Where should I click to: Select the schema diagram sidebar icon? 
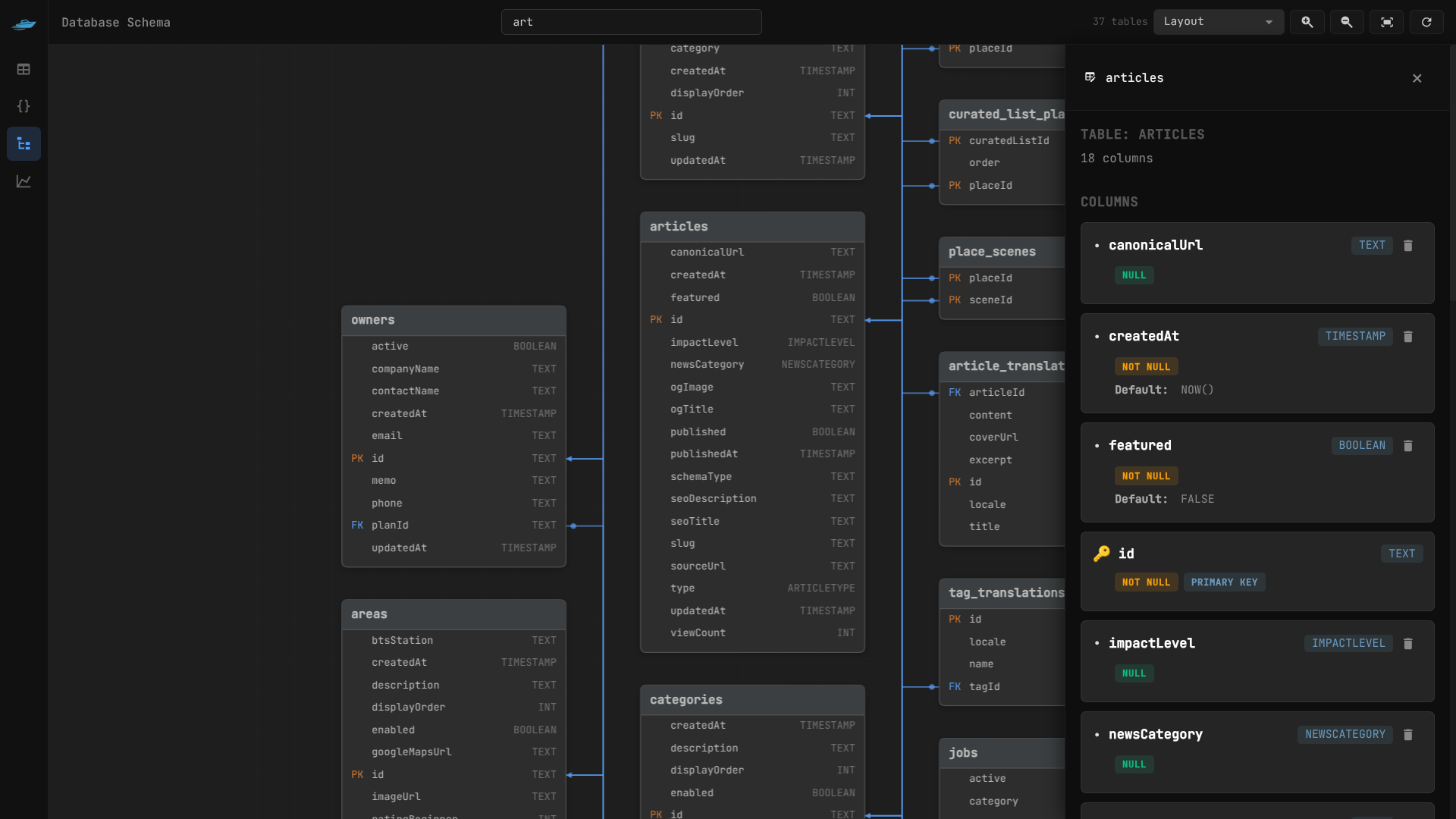point(24,143)
